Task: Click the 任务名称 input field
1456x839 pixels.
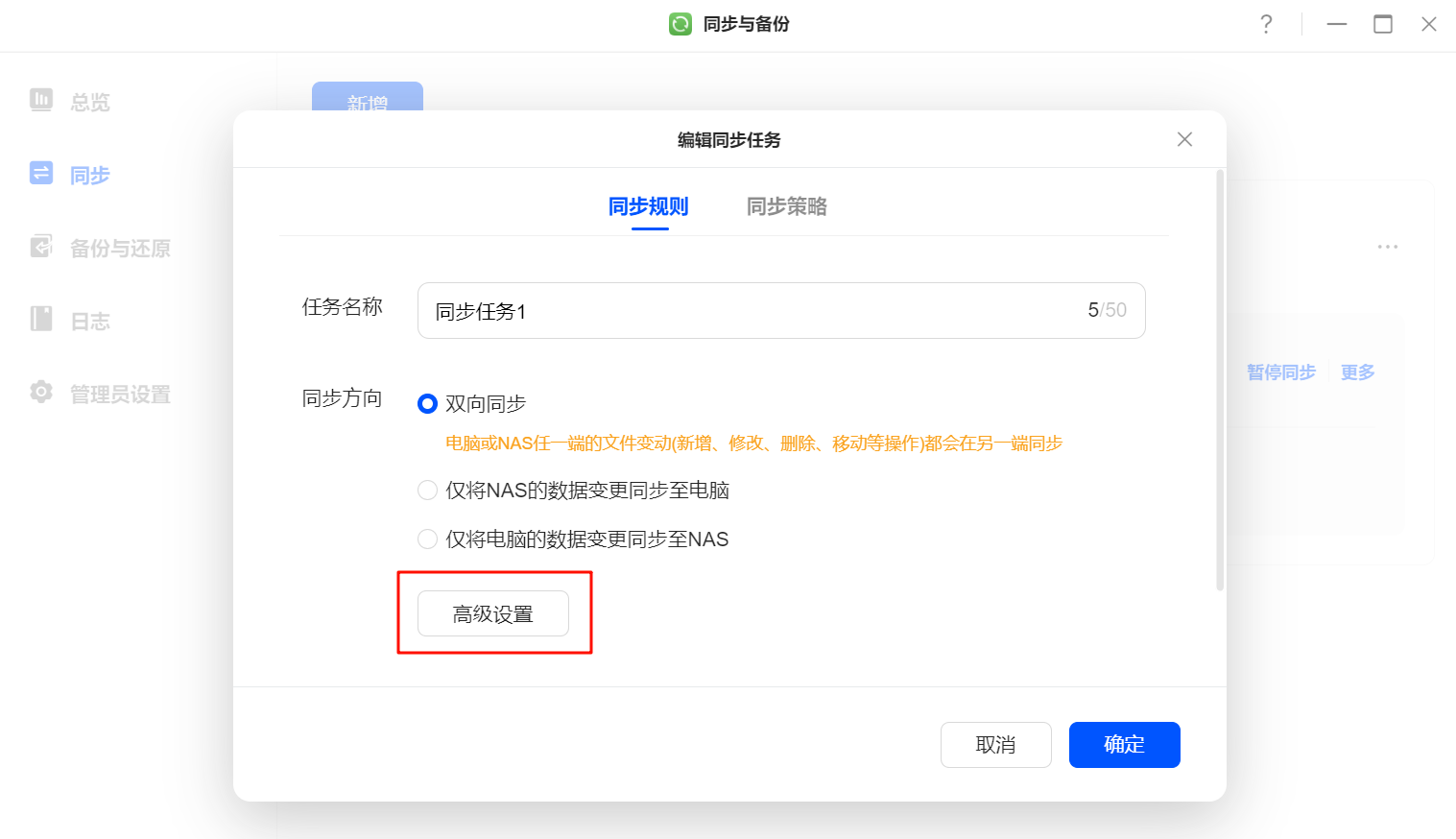Action: point(781,310)
